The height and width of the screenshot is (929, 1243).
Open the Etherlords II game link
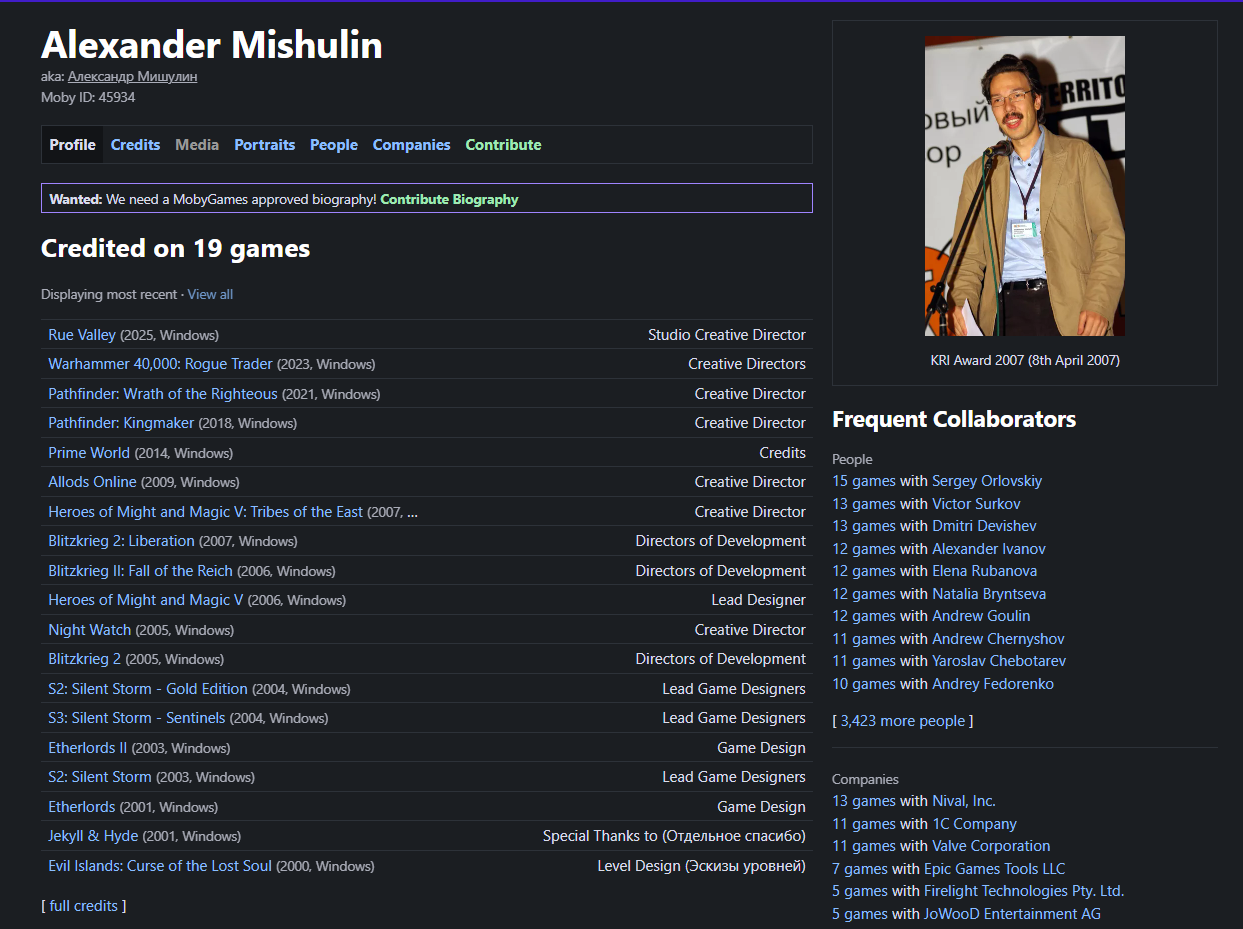(x=88, y=748)
